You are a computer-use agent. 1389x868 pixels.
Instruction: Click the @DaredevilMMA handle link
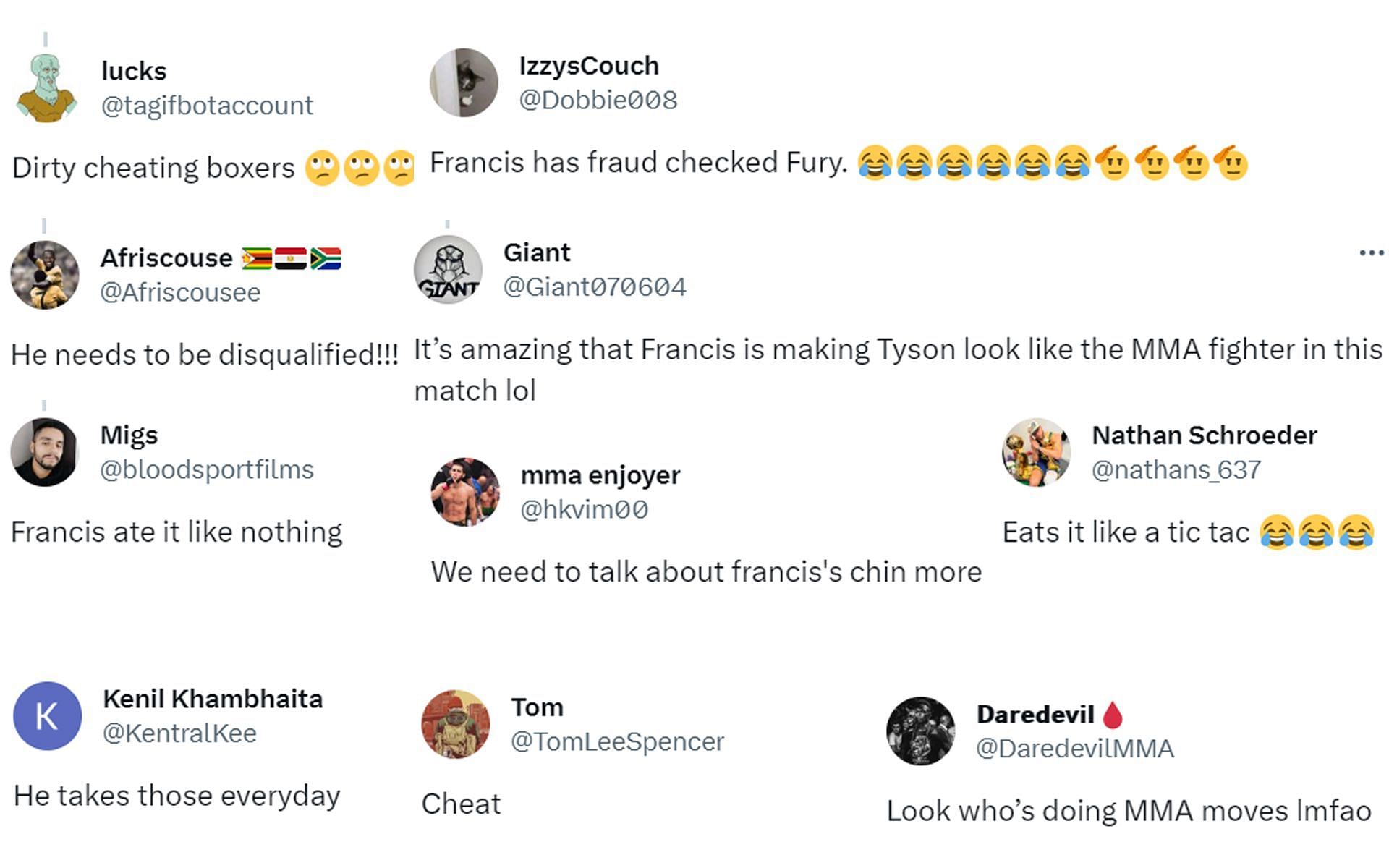(x=1074, y=749)
